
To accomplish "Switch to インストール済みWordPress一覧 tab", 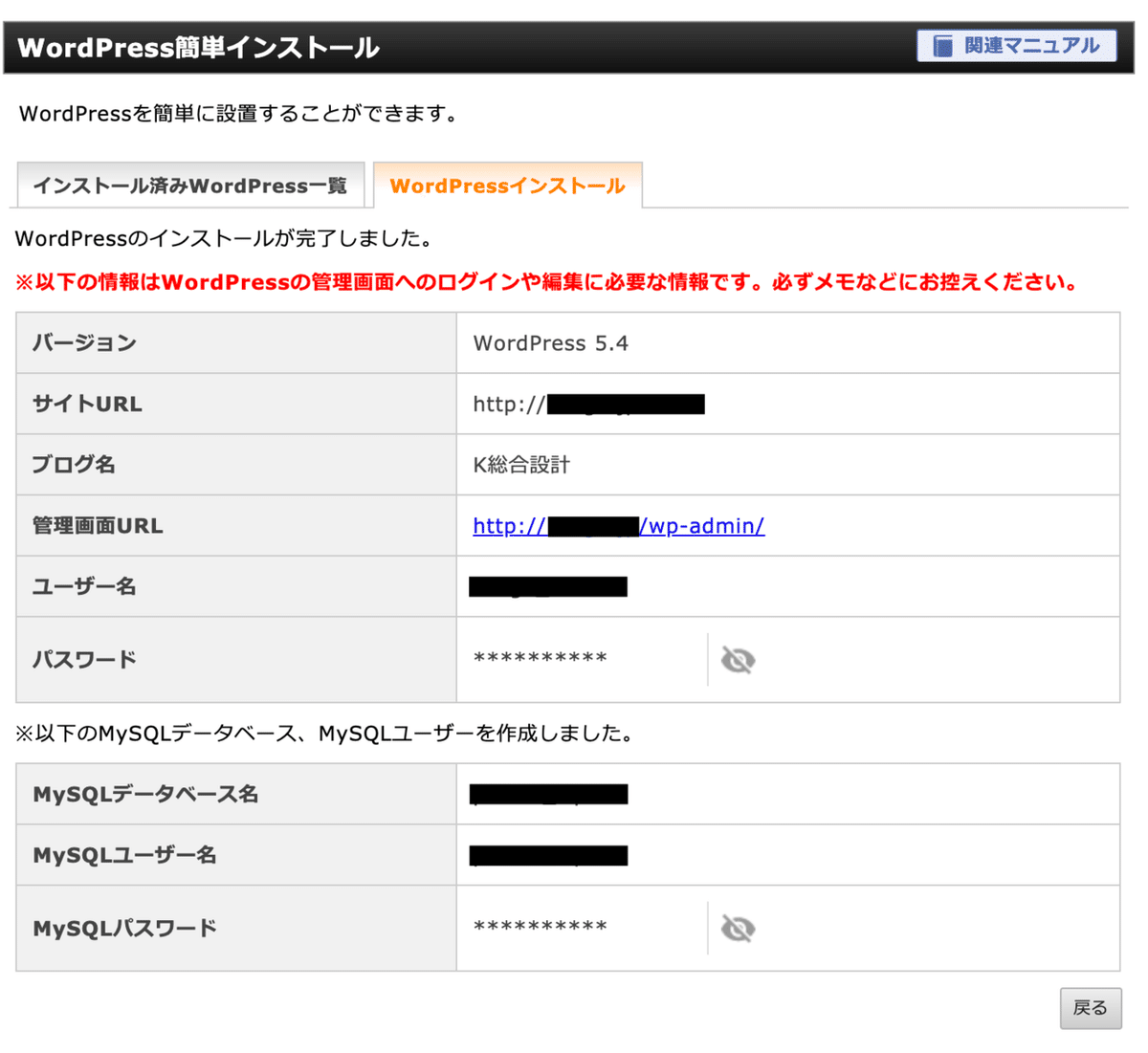I will 190,186.
